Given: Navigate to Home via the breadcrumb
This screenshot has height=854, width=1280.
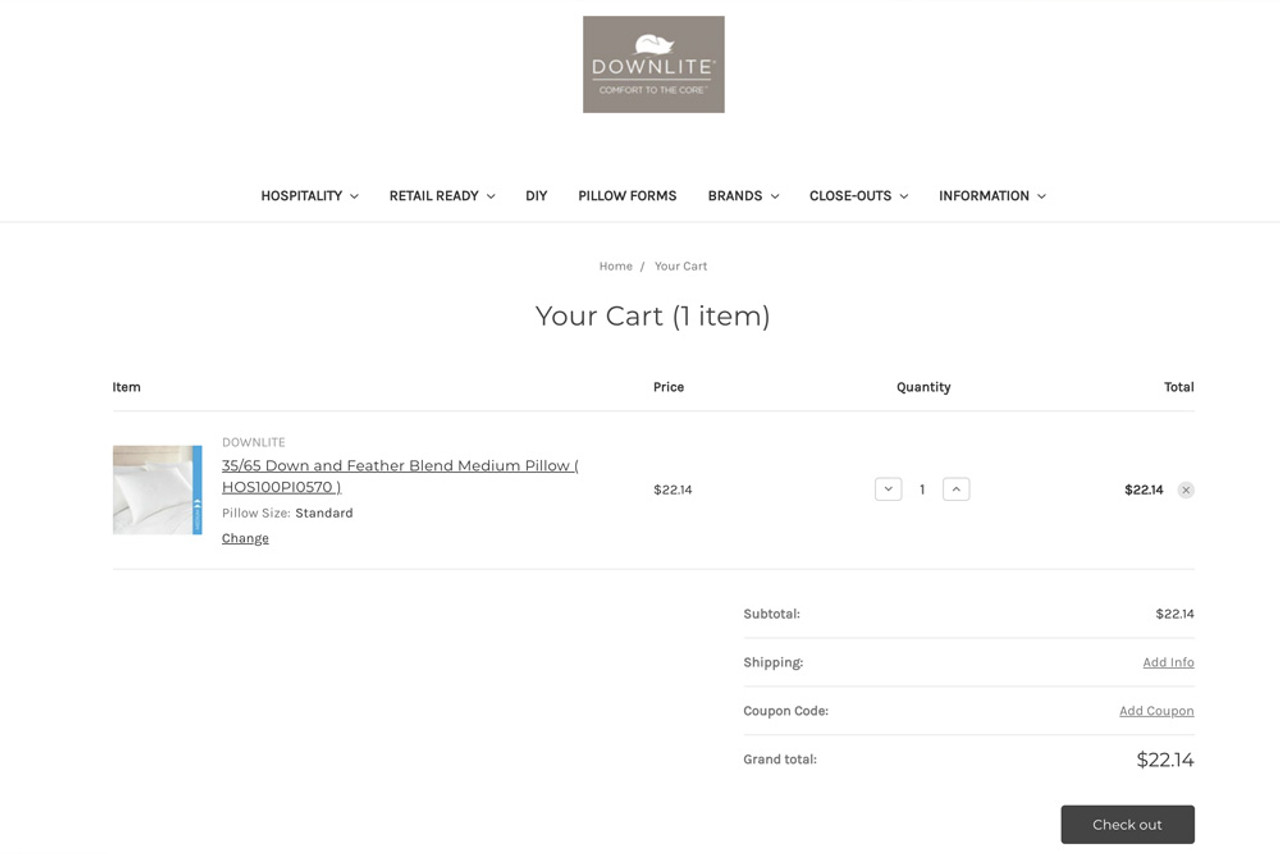Looking at the screenshot, I should [x=615, y=266].
